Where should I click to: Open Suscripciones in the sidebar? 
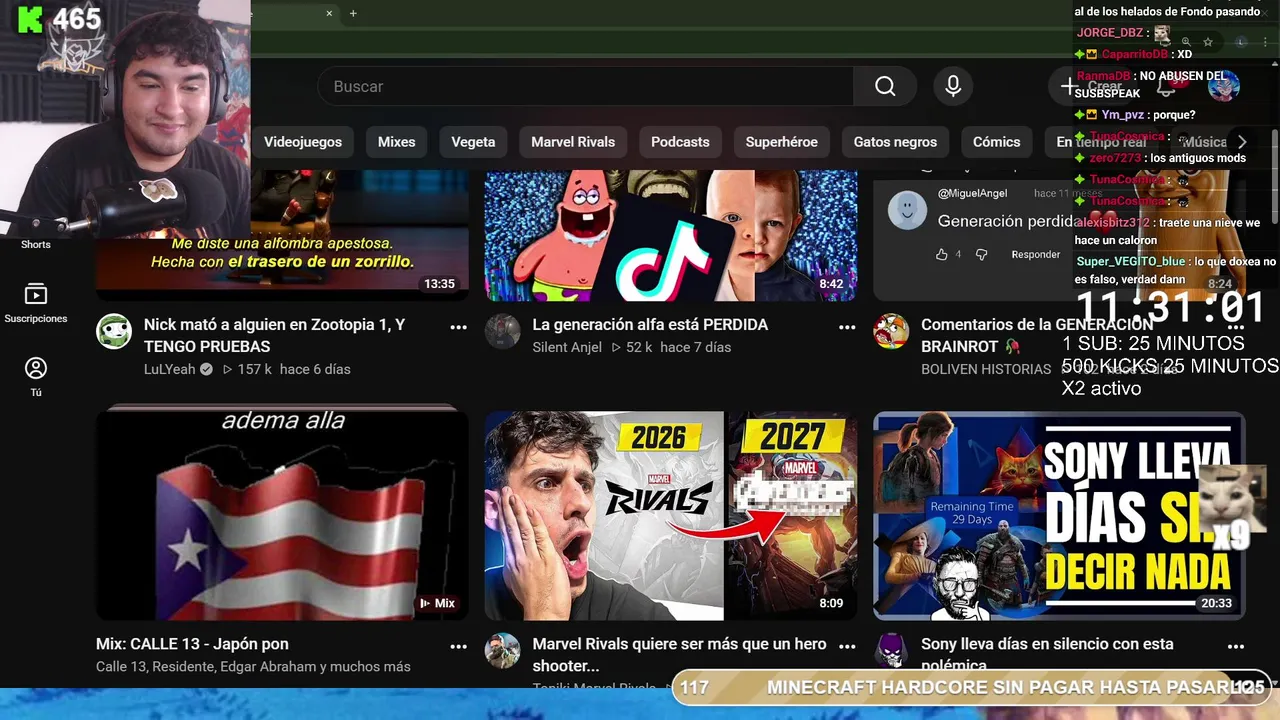(36, 304)
